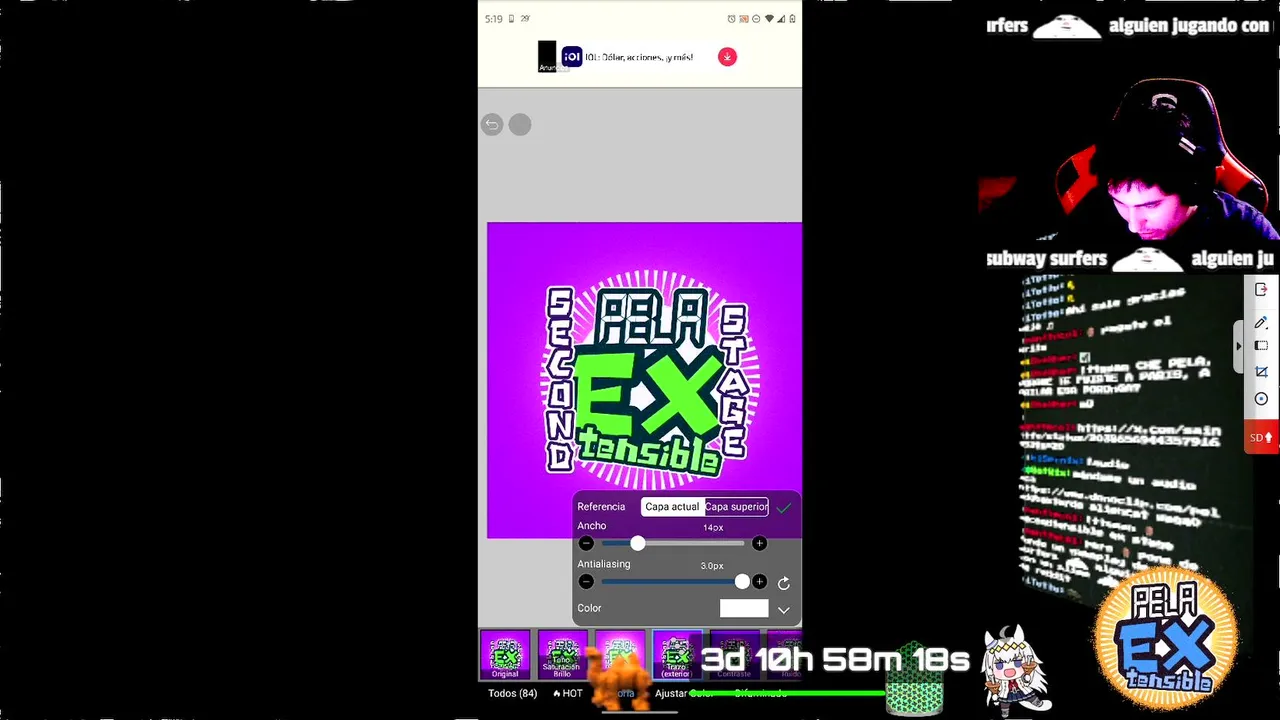The image size is (1280, 720).
Task: Choose the Tono Saturación Brillo filter thumbnail
Action: point(562,655)
